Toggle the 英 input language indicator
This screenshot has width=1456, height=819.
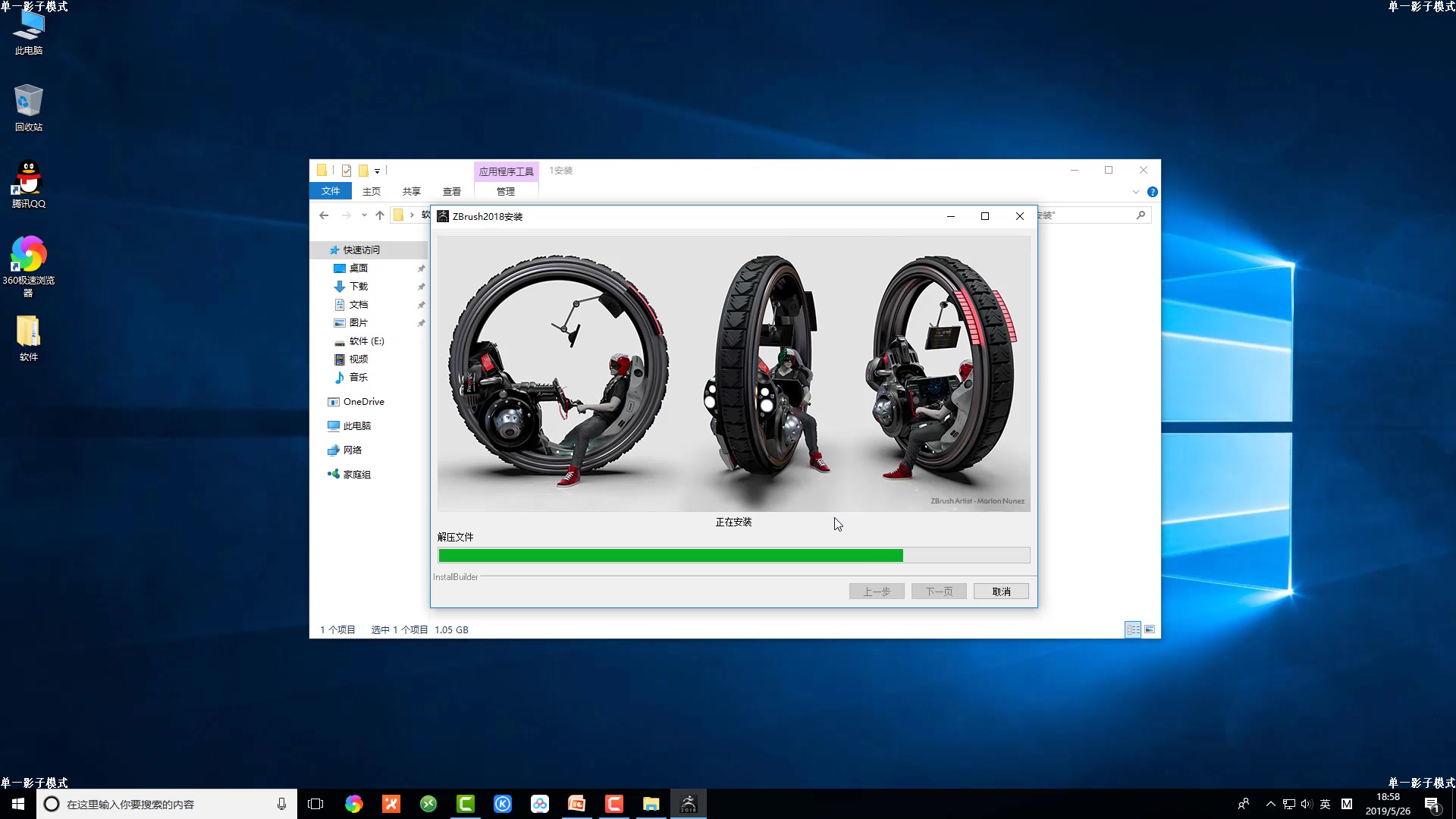(x=1325, y=804)
